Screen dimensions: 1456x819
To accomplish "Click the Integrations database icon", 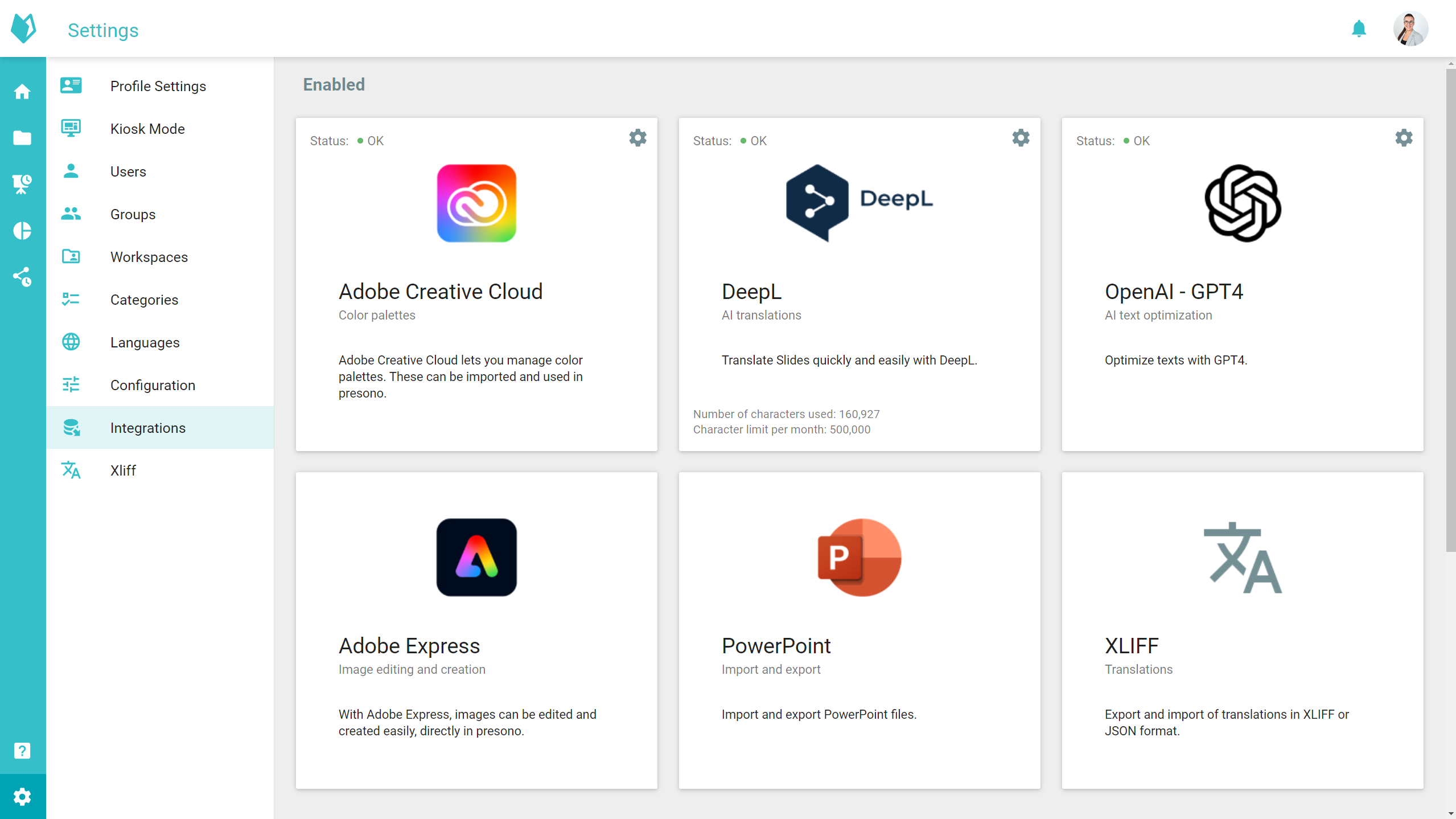I will click(72, 427).
